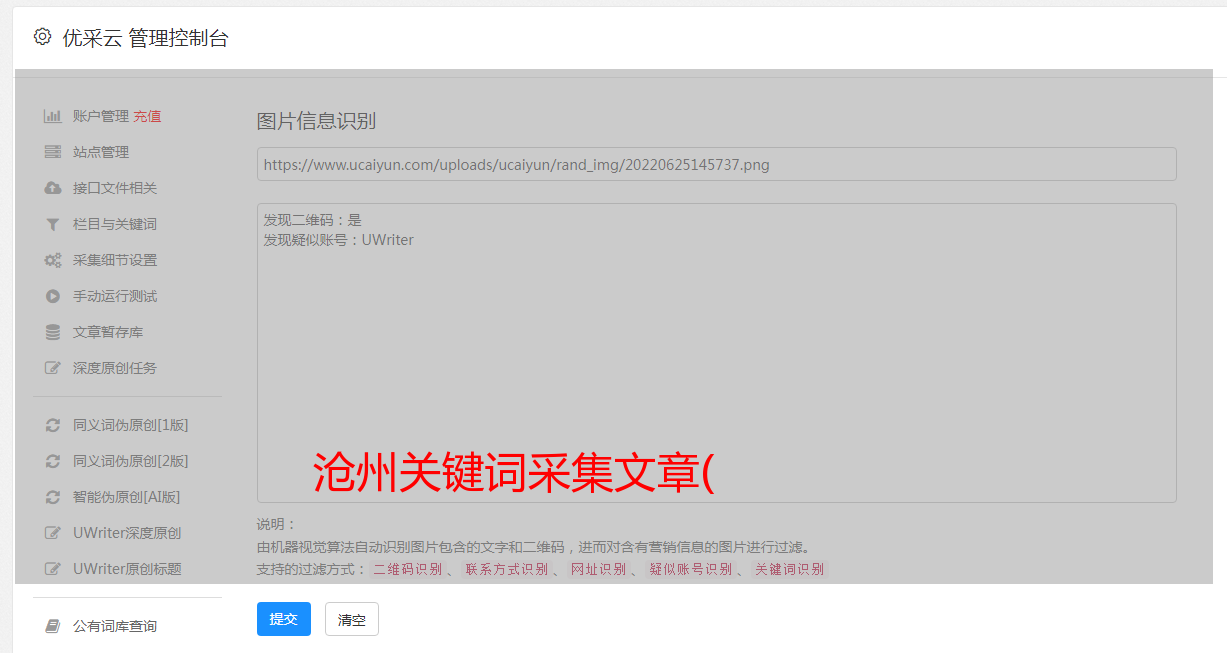
Task: Click the edit icon for UWriter原创标题
Action: 53,569
